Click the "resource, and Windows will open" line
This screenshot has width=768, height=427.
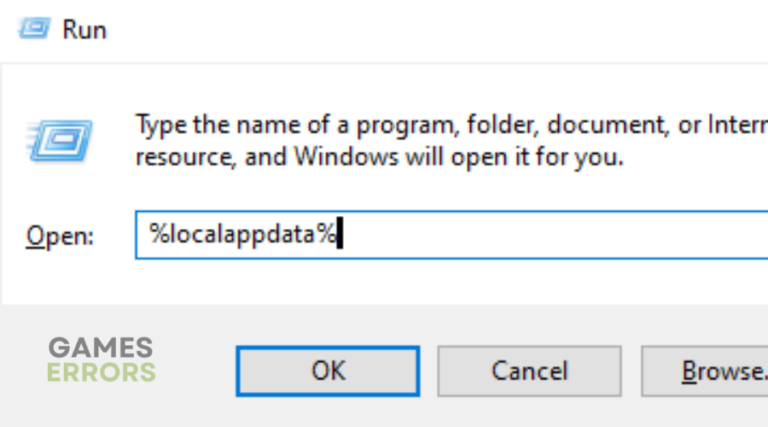coord(380,156)
